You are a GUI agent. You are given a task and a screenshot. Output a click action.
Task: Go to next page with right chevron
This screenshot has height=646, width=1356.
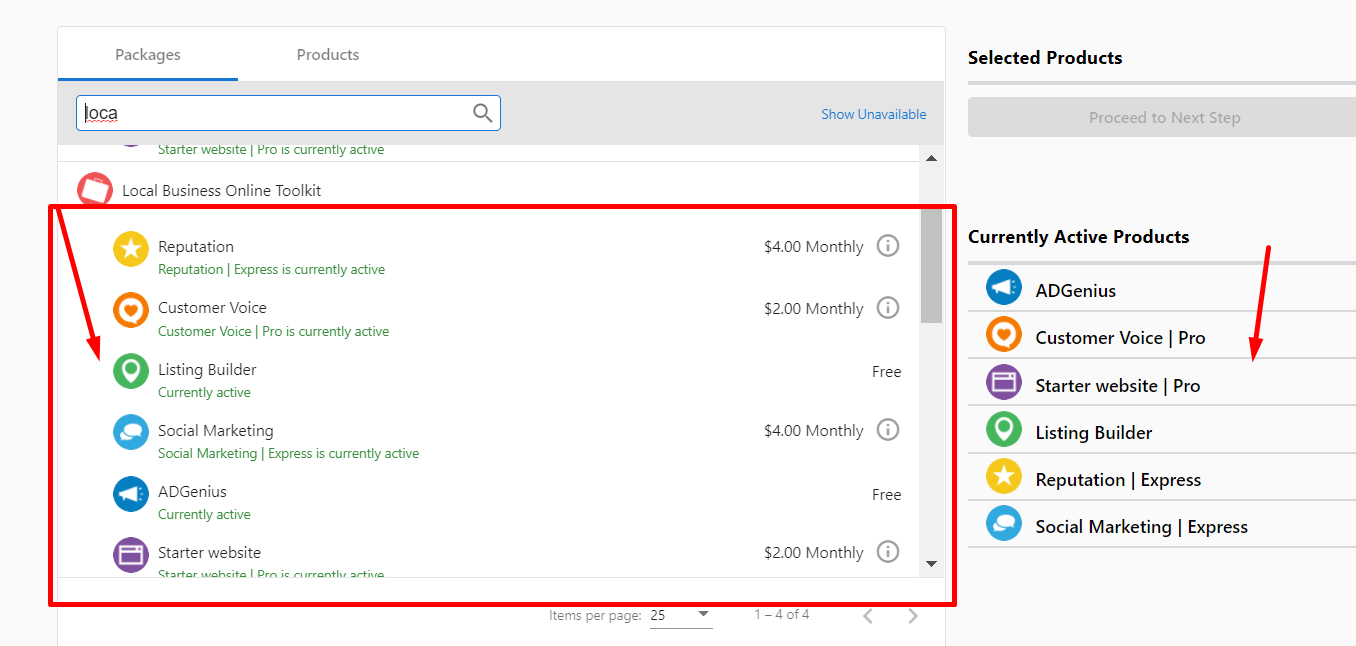click(912, 616)
